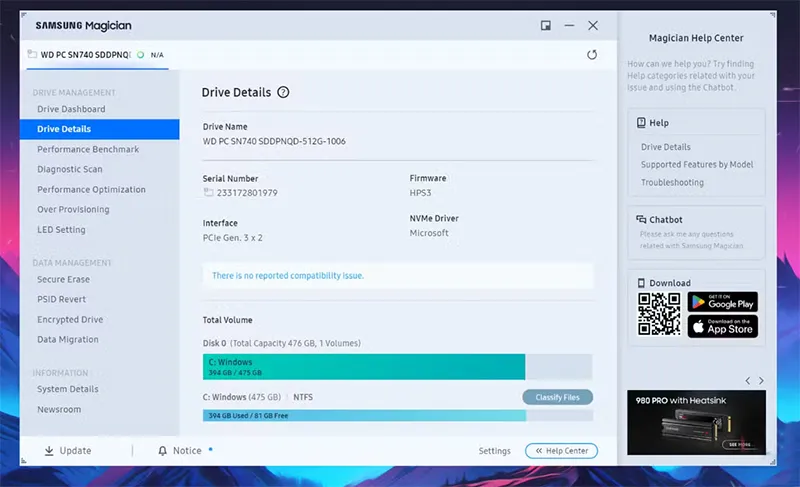Click the refresh icon in top bar
Screen dimensions: 800x487
click(x=592, y=55)
